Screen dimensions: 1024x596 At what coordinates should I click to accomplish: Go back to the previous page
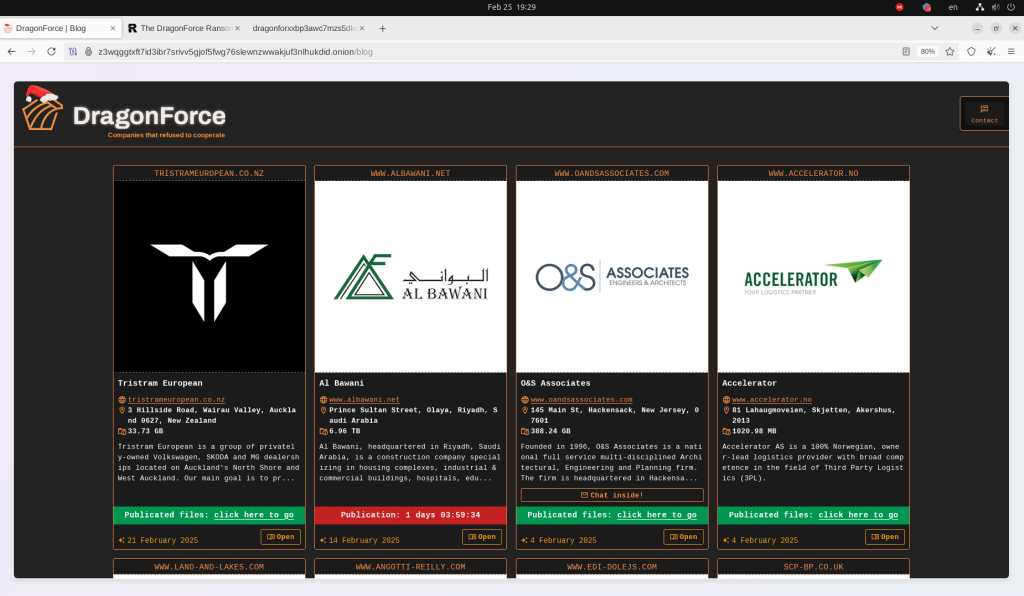tap(11, 52)
